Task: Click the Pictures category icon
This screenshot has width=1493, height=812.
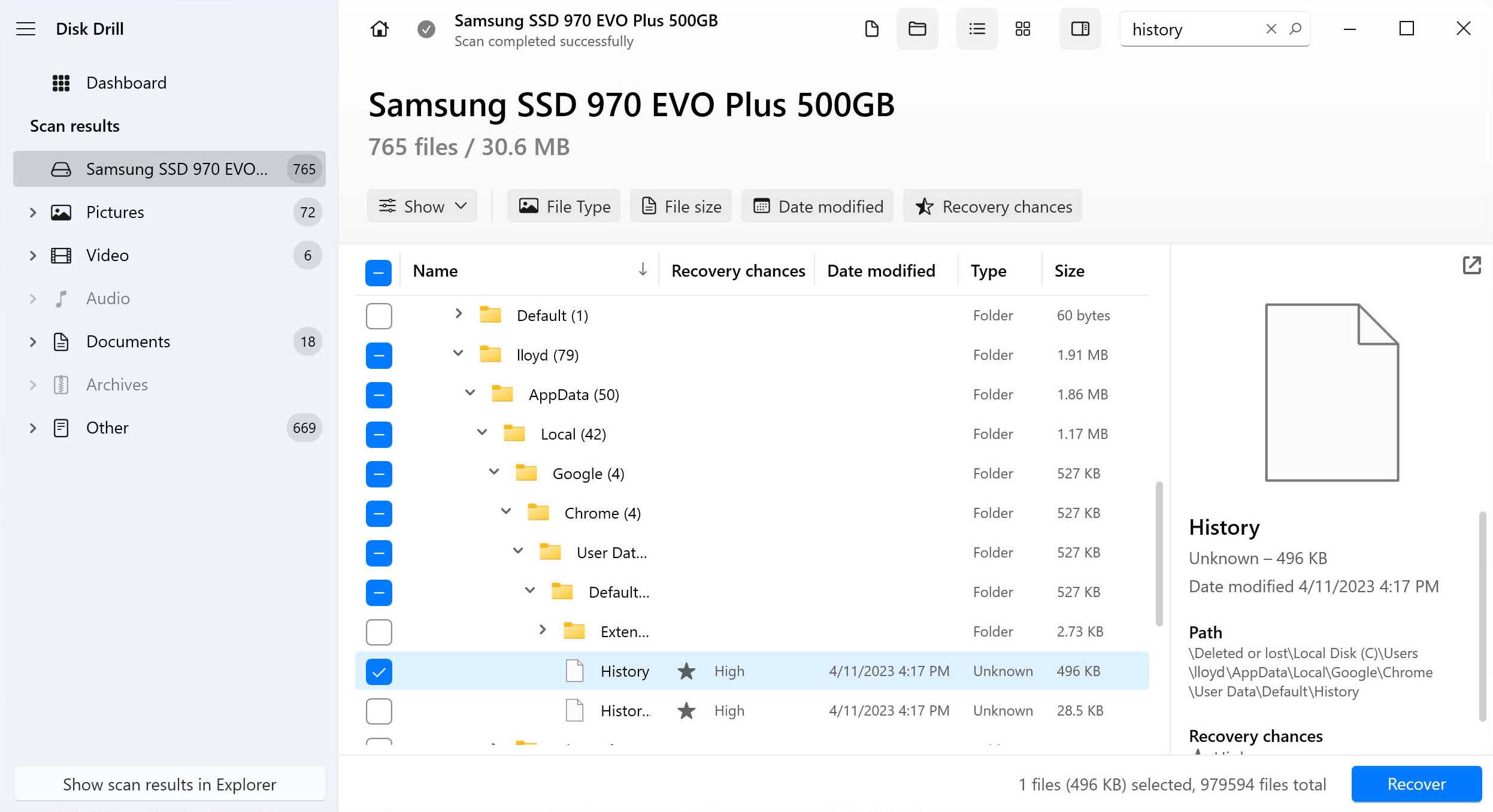Action: point(61,213)
